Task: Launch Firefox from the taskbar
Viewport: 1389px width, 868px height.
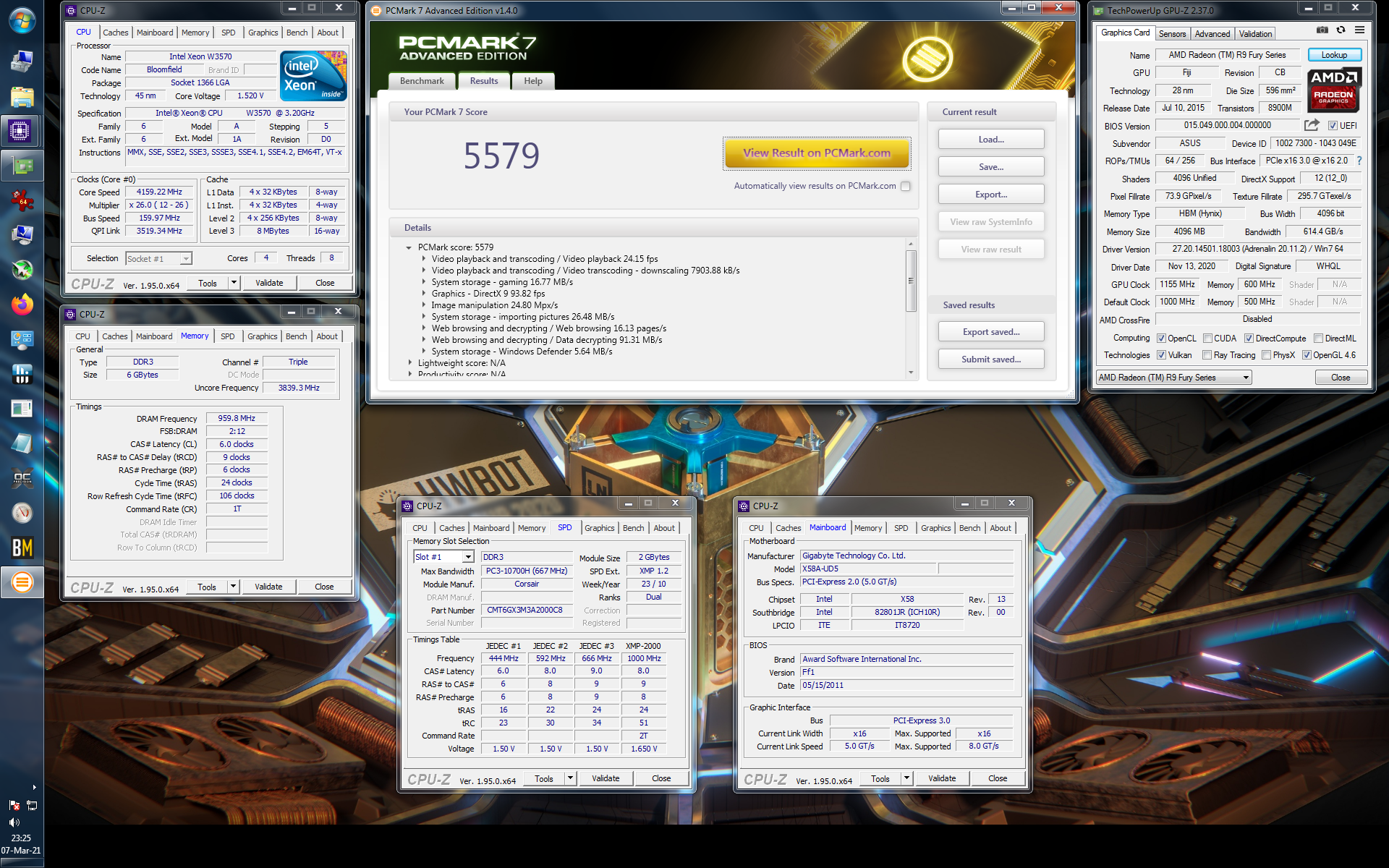Action: 22,305
